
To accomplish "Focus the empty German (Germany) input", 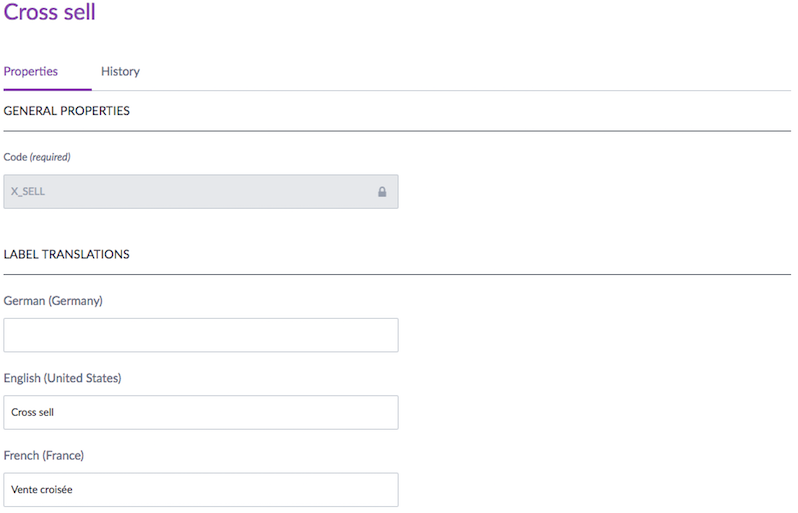I will click(x=201, y=335).
